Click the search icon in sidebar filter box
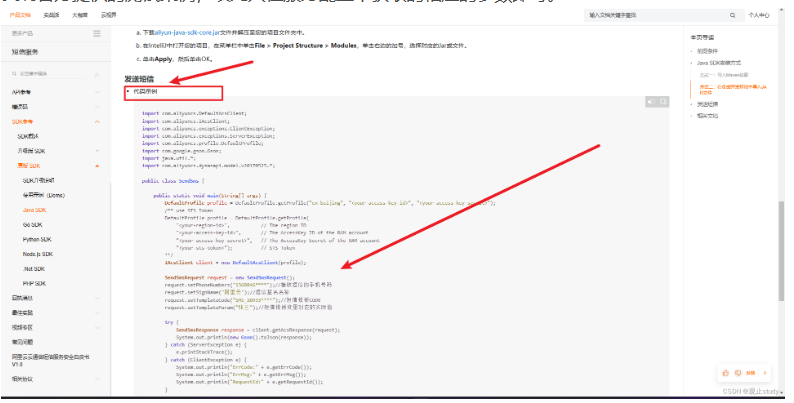The width and height of the screenshot is (794, 403). (x=15, y=74)
